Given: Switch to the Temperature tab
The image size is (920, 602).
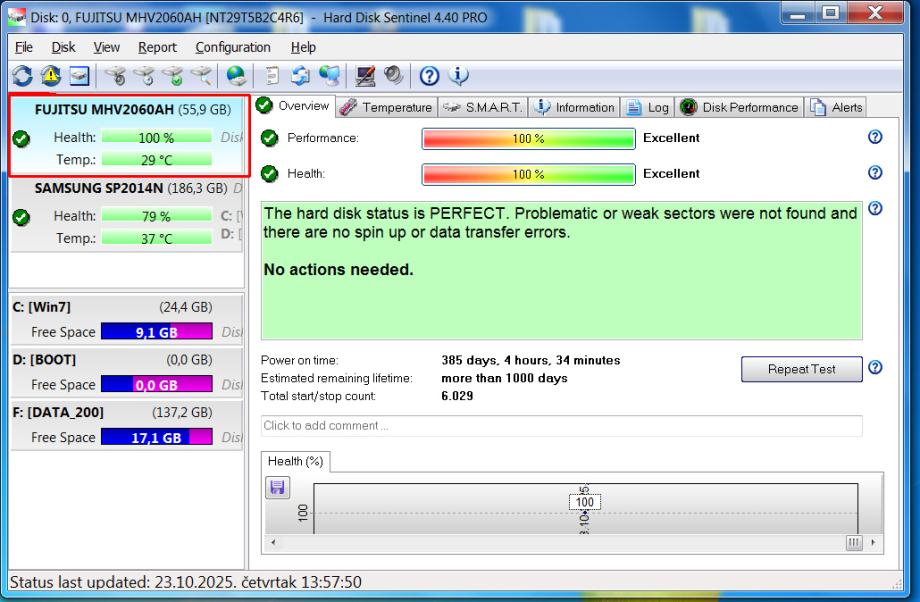Looking at the screenshot, I should [387, 107].
